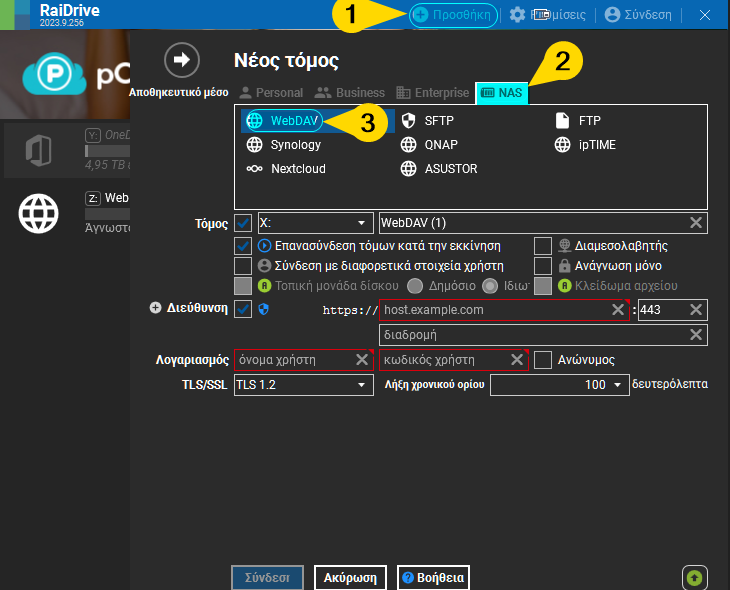Image resolution: width=730 pixels, height=590 pixels.
Task: Select the Z: WebDAV globe drive icon
Action: (38, 214)
